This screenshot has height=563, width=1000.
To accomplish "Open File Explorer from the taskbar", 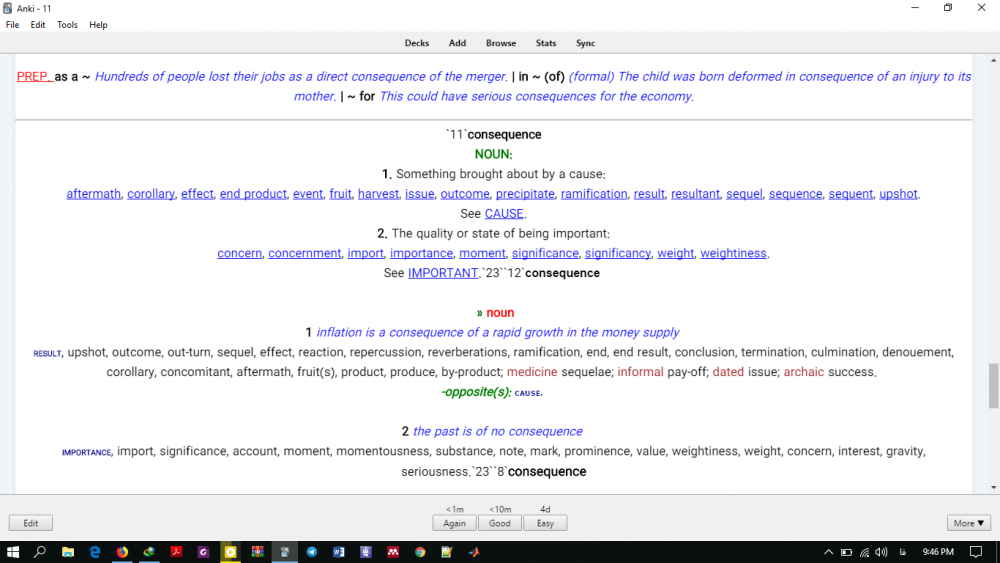I will (68, 552).
